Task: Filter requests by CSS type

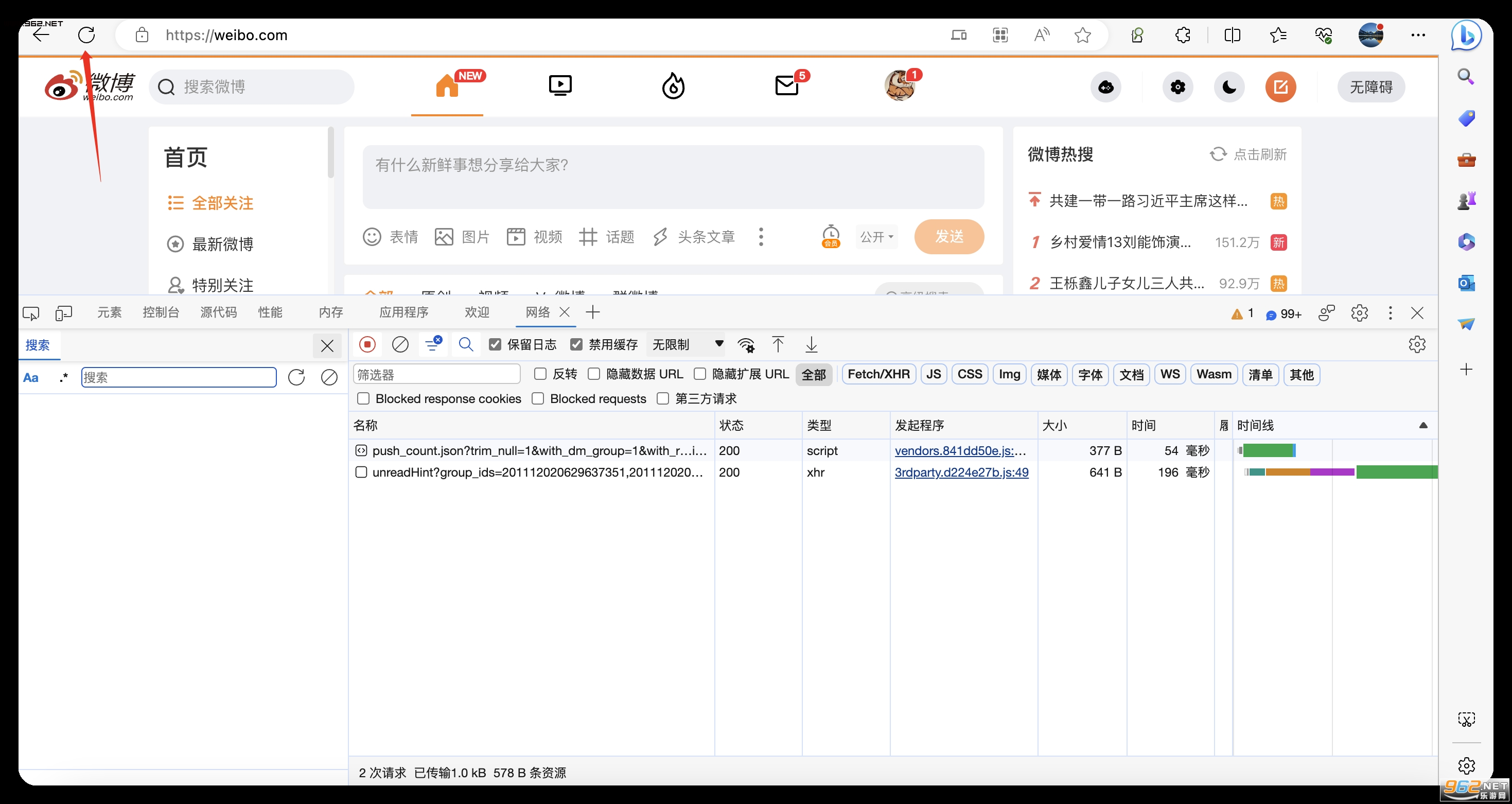Action: coord(970,374)
